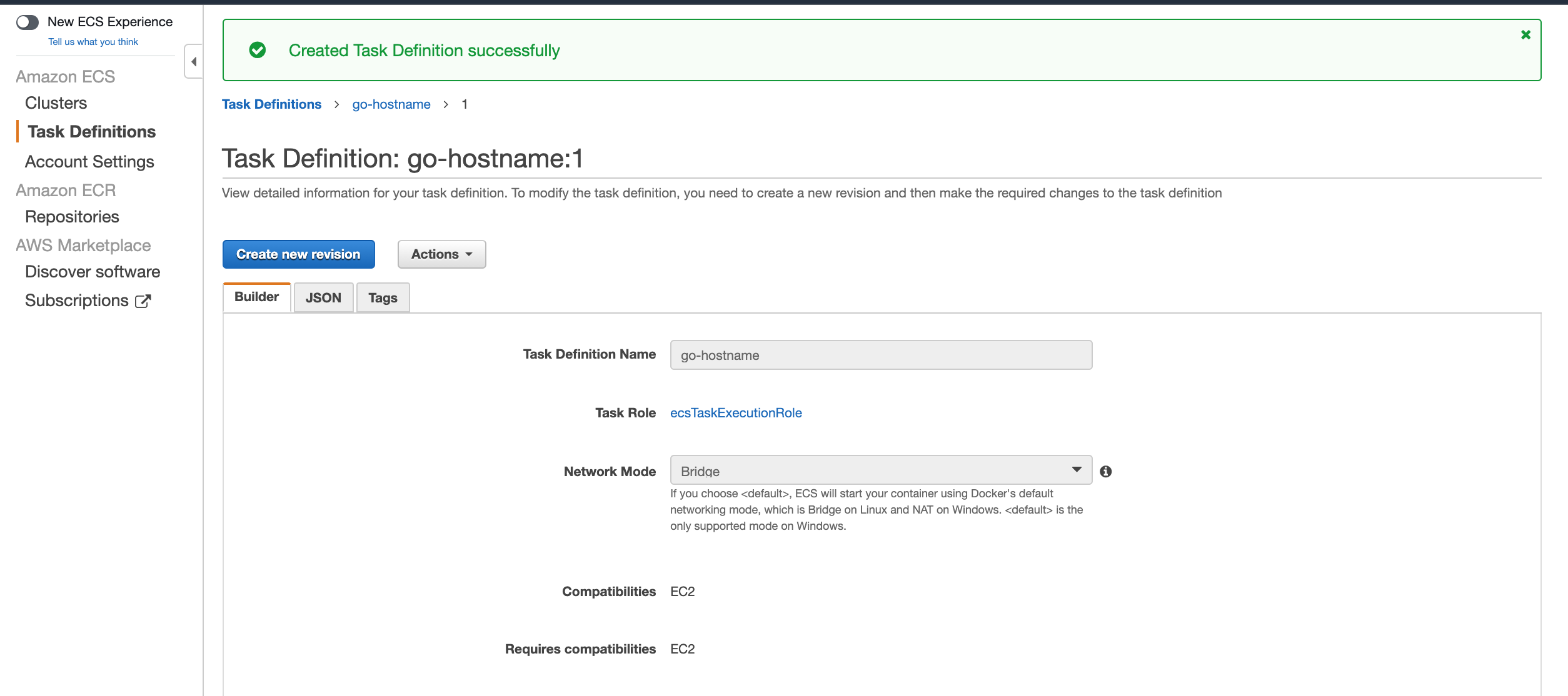This screenshot has width=1568, height=696.
Task: Click the 'Task Definition: go-hostname:1' heading
Action: pyautogui.click(x=403, y=159)
